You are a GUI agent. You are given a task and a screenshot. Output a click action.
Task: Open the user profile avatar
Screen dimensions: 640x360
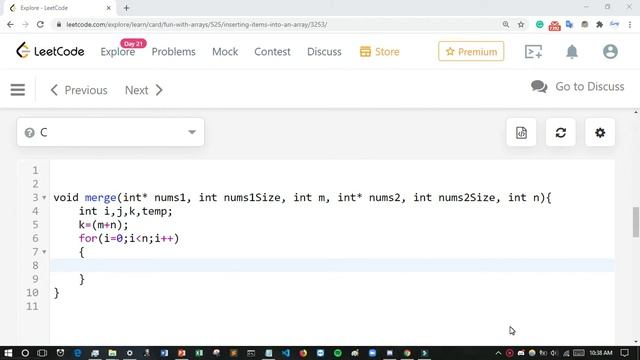tap(610, 51)
